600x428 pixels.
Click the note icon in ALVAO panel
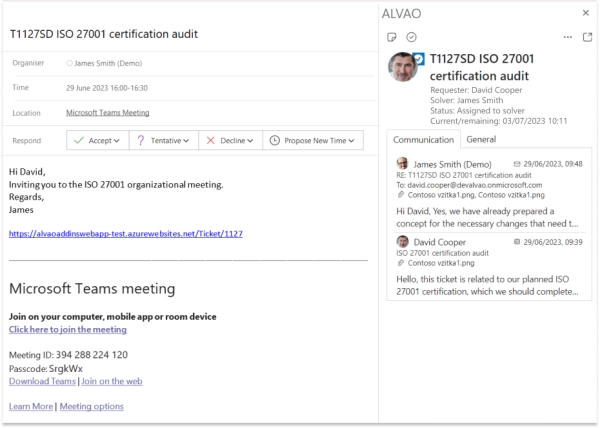391,37
